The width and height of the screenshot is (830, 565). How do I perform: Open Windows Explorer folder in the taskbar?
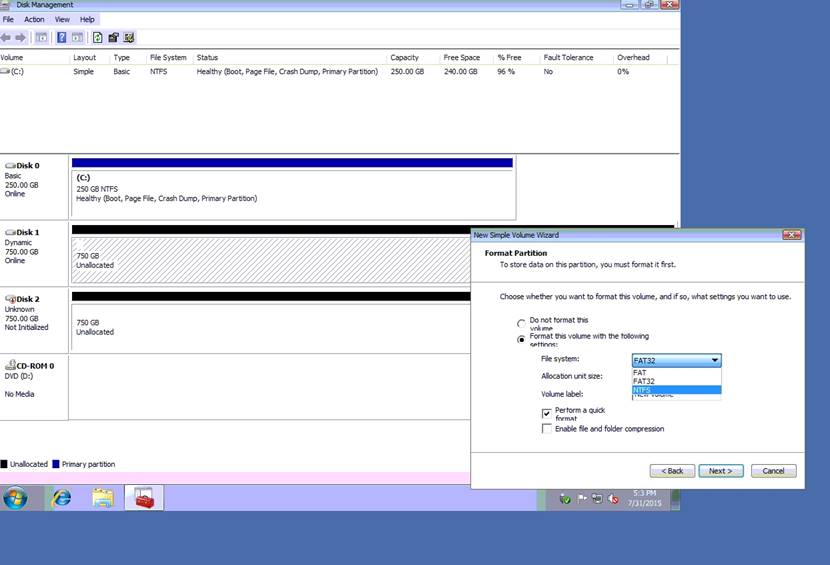pos(102,497)
